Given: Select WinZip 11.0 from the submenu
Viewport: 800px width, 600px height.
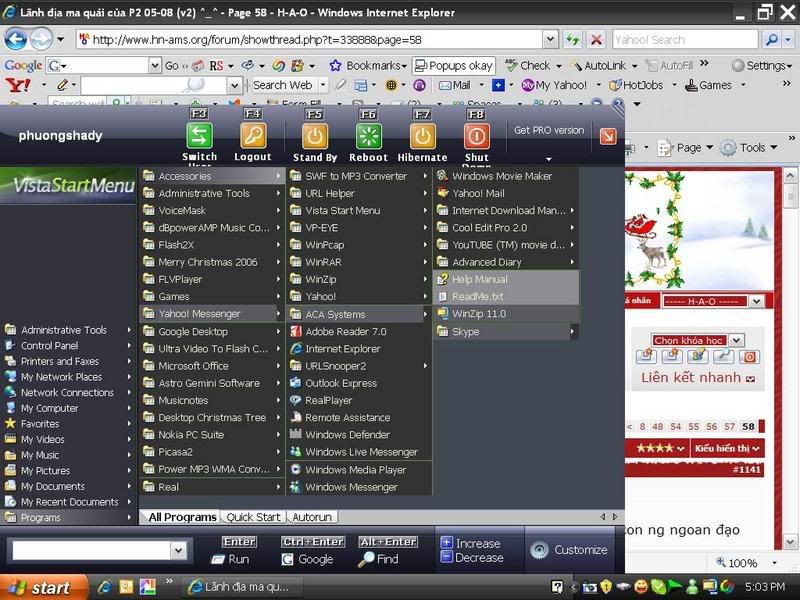Looking at the screenshot, I should (478, 314).
